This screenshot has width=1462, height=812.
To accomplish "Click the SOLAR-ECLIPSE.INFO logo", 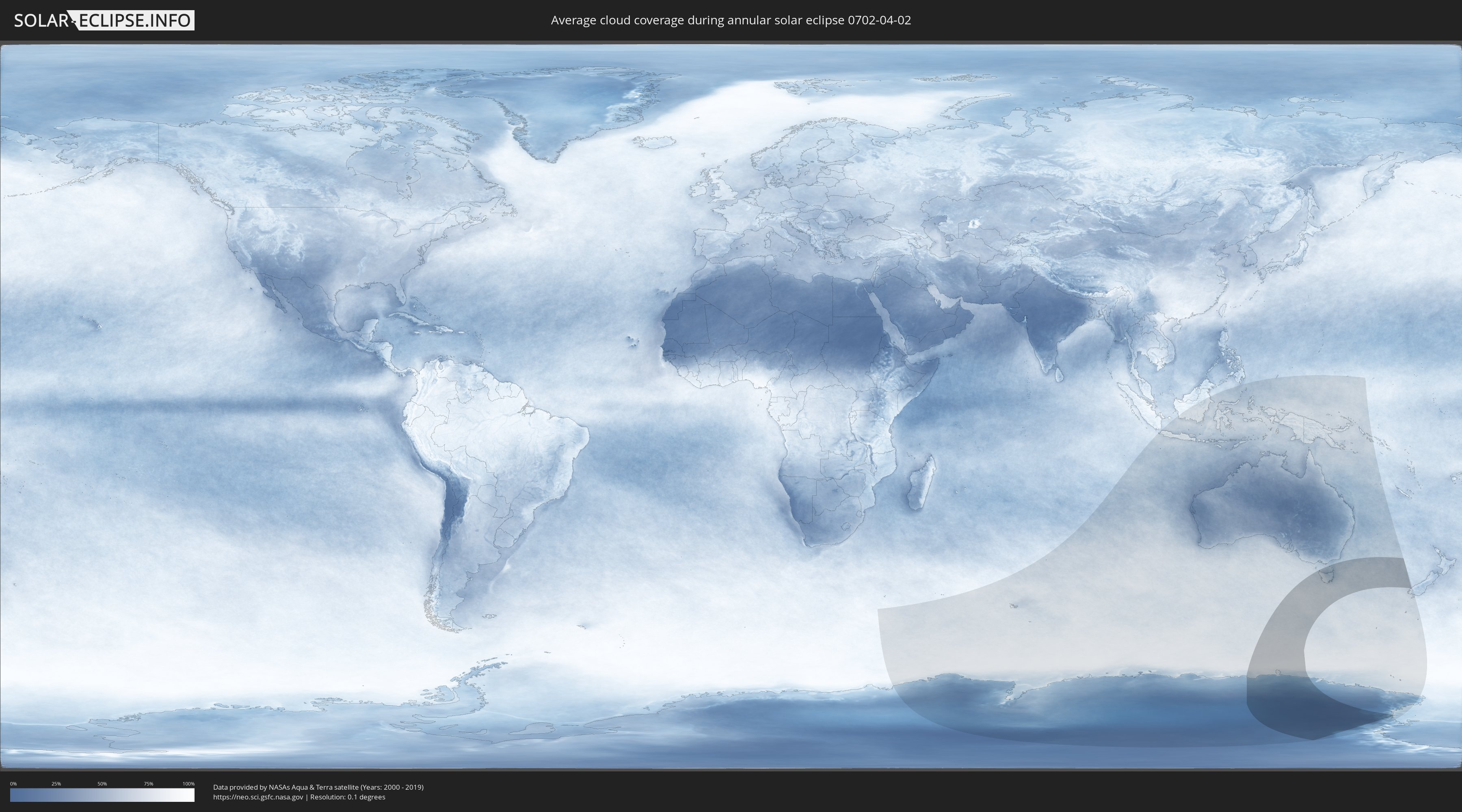I will tap(104, 20).
